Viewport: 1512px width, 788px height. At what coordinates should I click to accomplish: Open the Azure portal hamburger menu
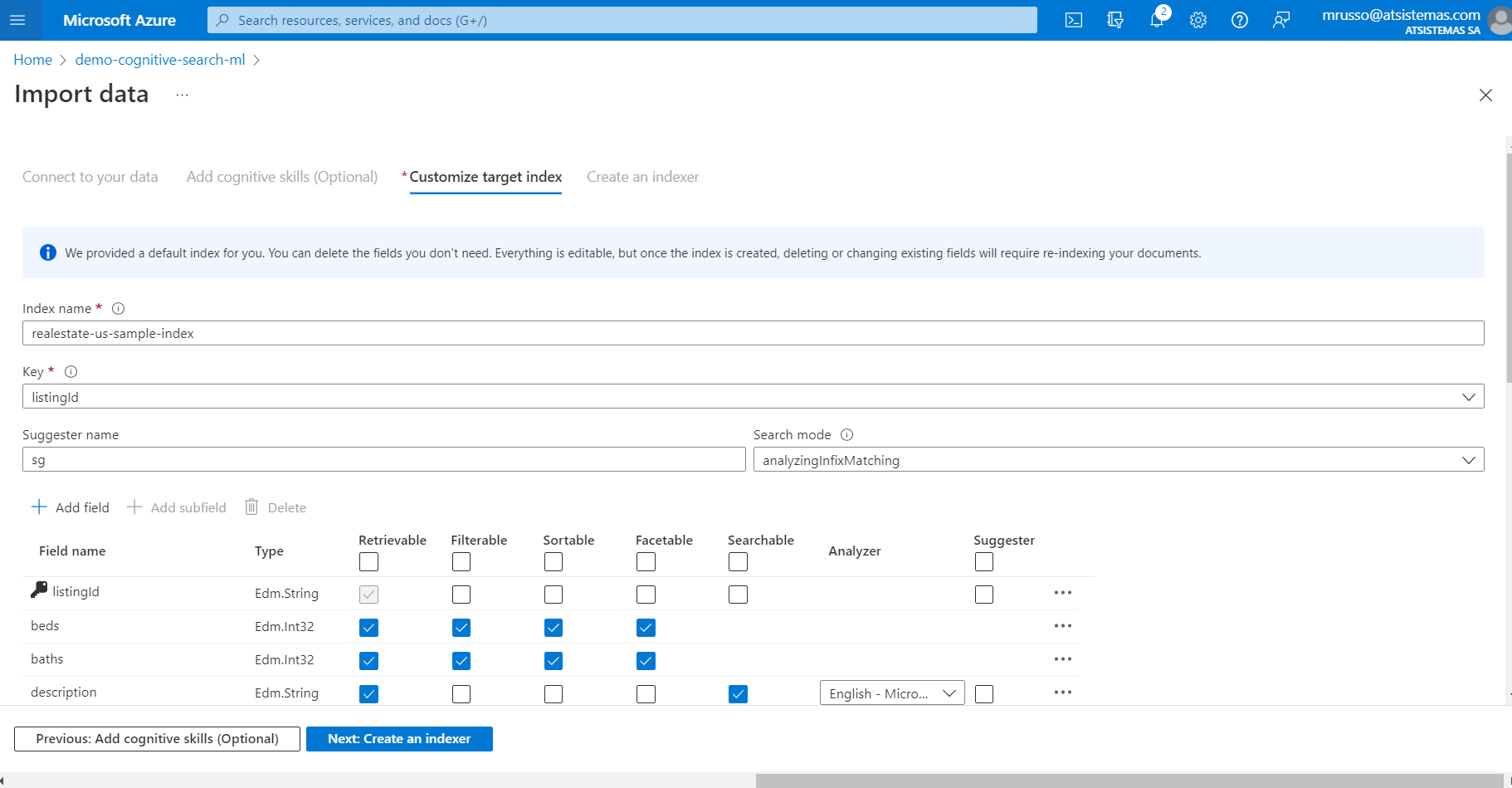click(17, 20)
